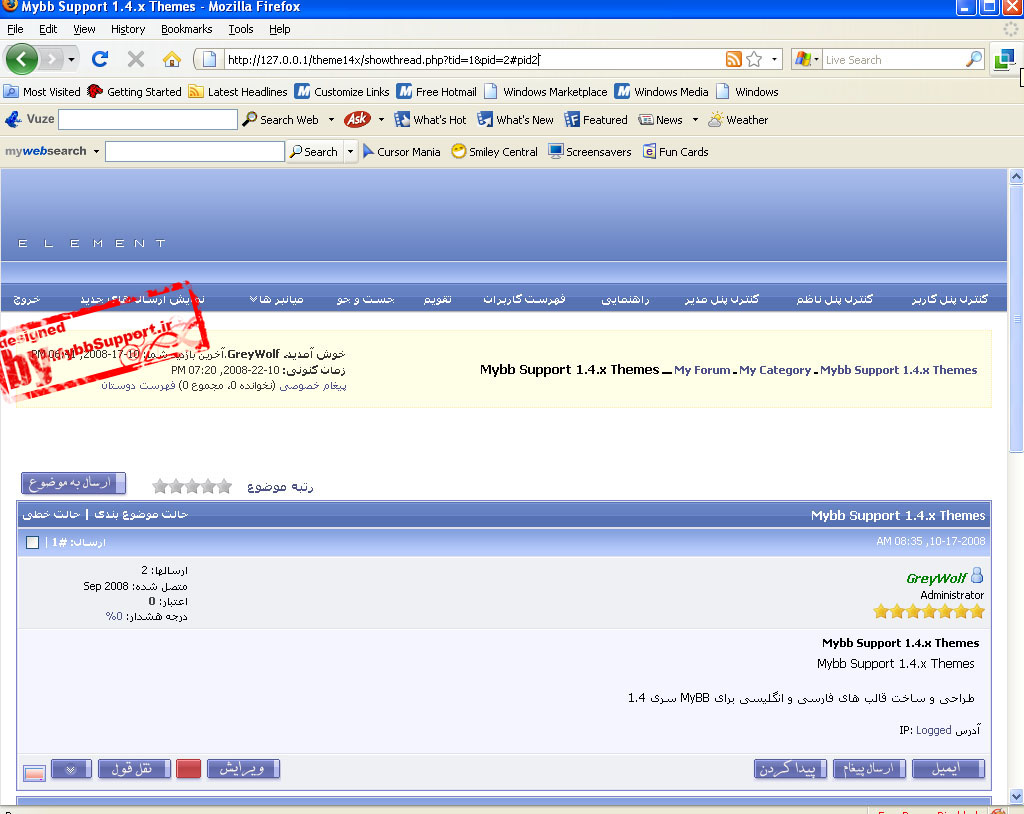This screenshot has width=1024, height=814.
Task: Click the Ask logo button
Action: 357,120
